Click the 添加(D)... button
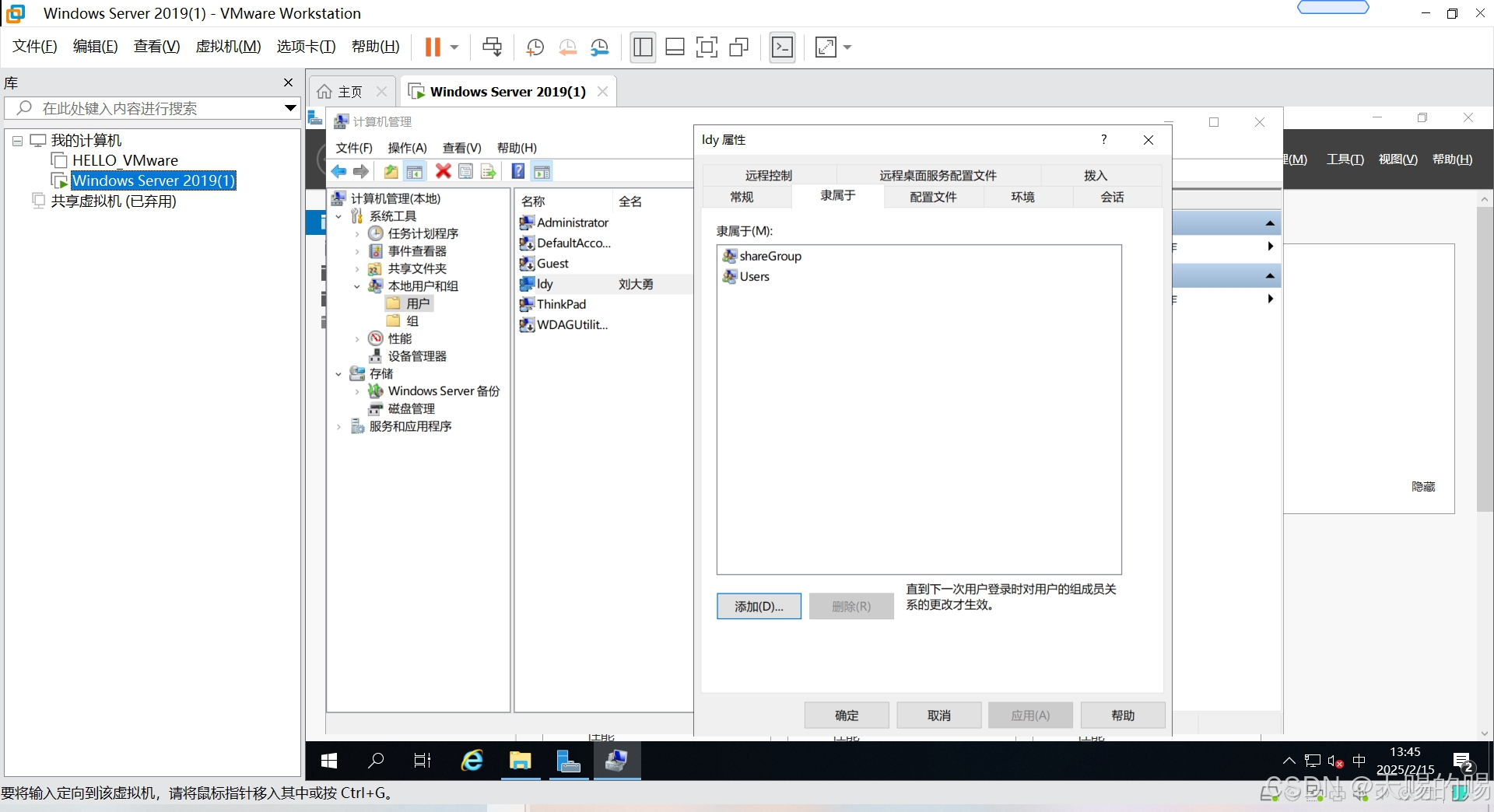 (x=759, y=607)
